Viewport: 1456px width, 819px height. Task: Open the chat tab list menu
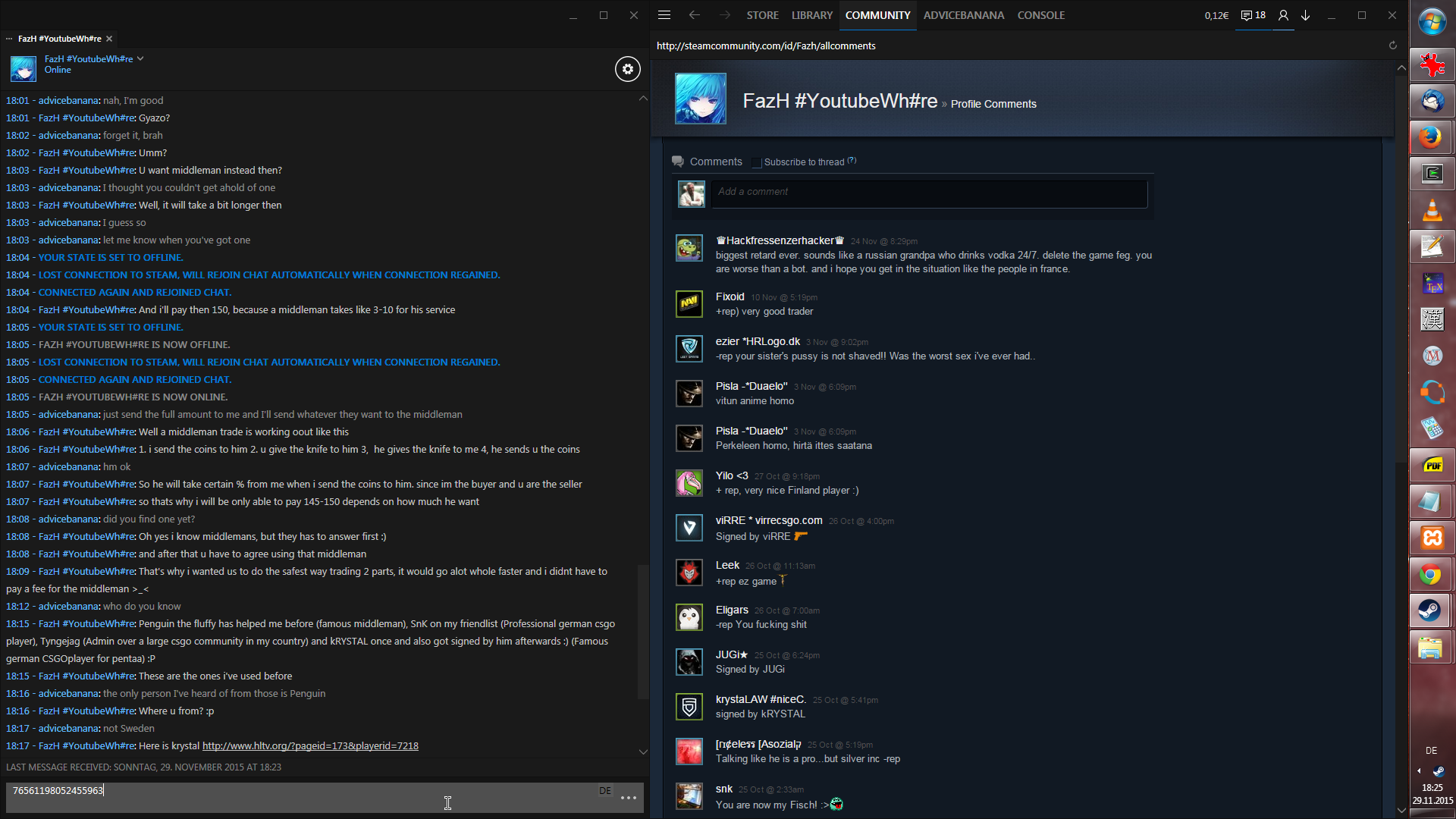pos(9,39)
